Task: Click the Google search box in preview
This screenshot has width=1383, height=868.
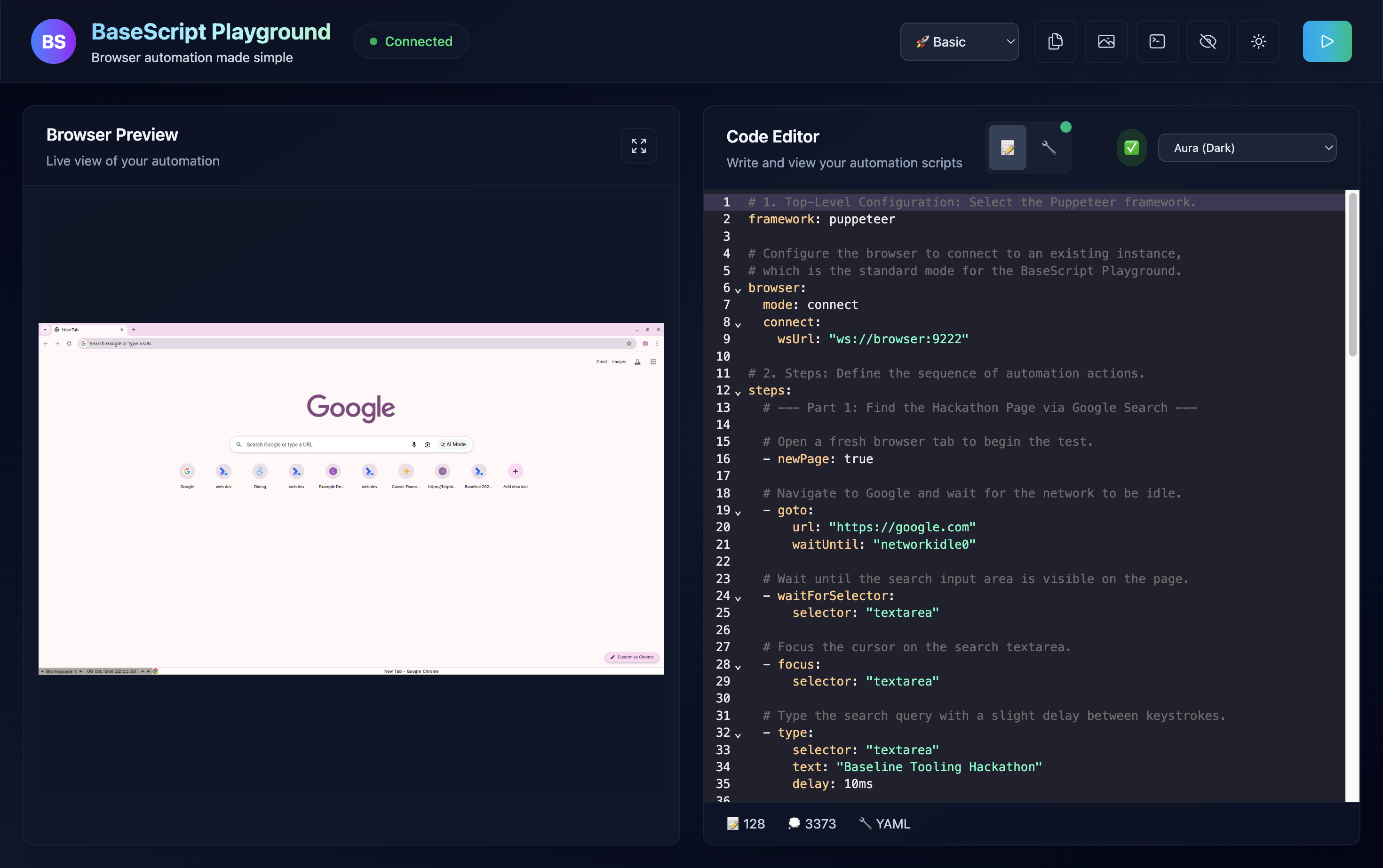Action: point(322,444)
